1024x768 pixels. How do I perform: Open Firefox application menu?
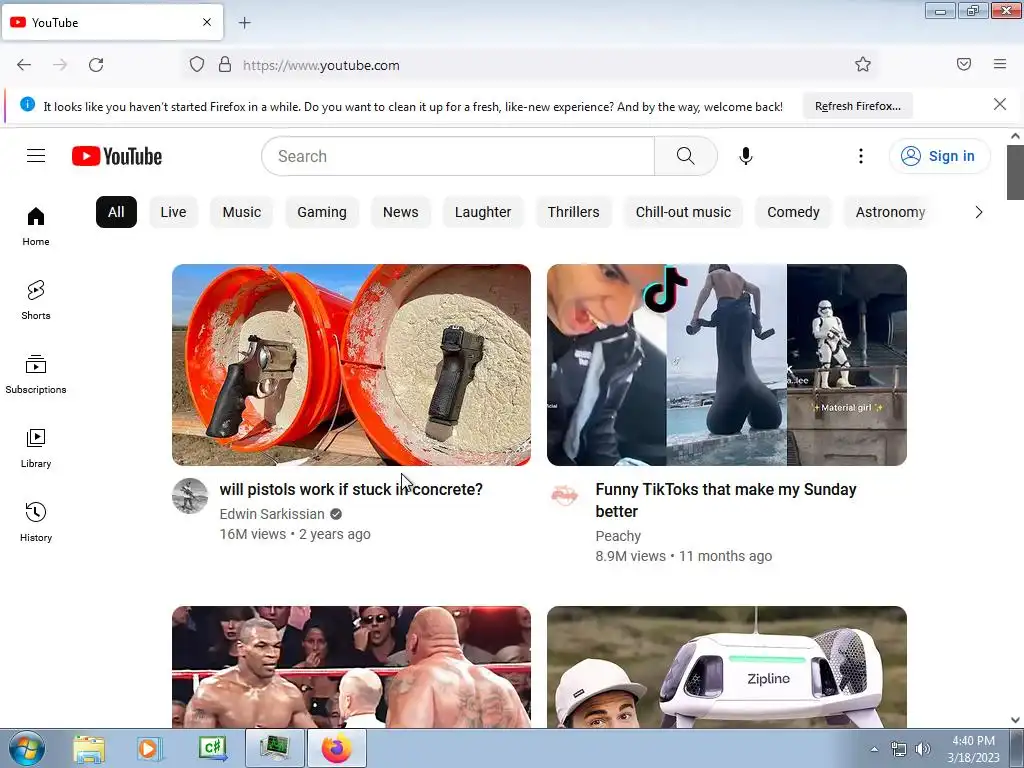1000,64
